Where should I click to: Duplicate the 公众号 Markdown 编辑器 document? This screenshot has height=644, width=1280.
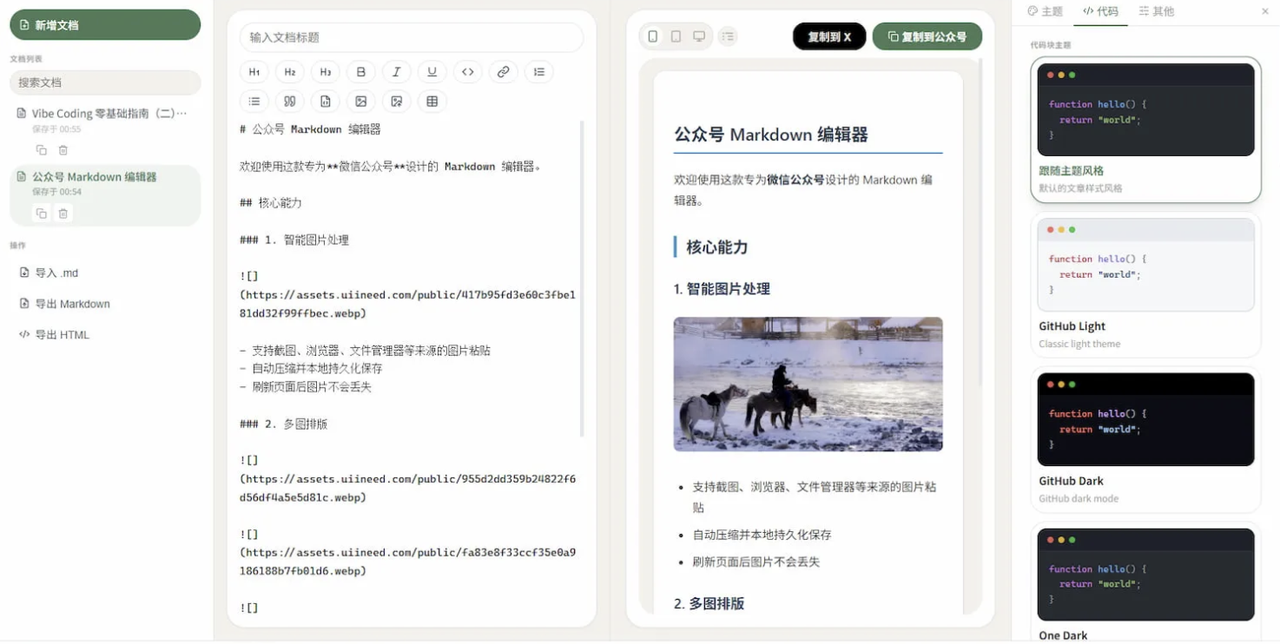tap(41, 213)
